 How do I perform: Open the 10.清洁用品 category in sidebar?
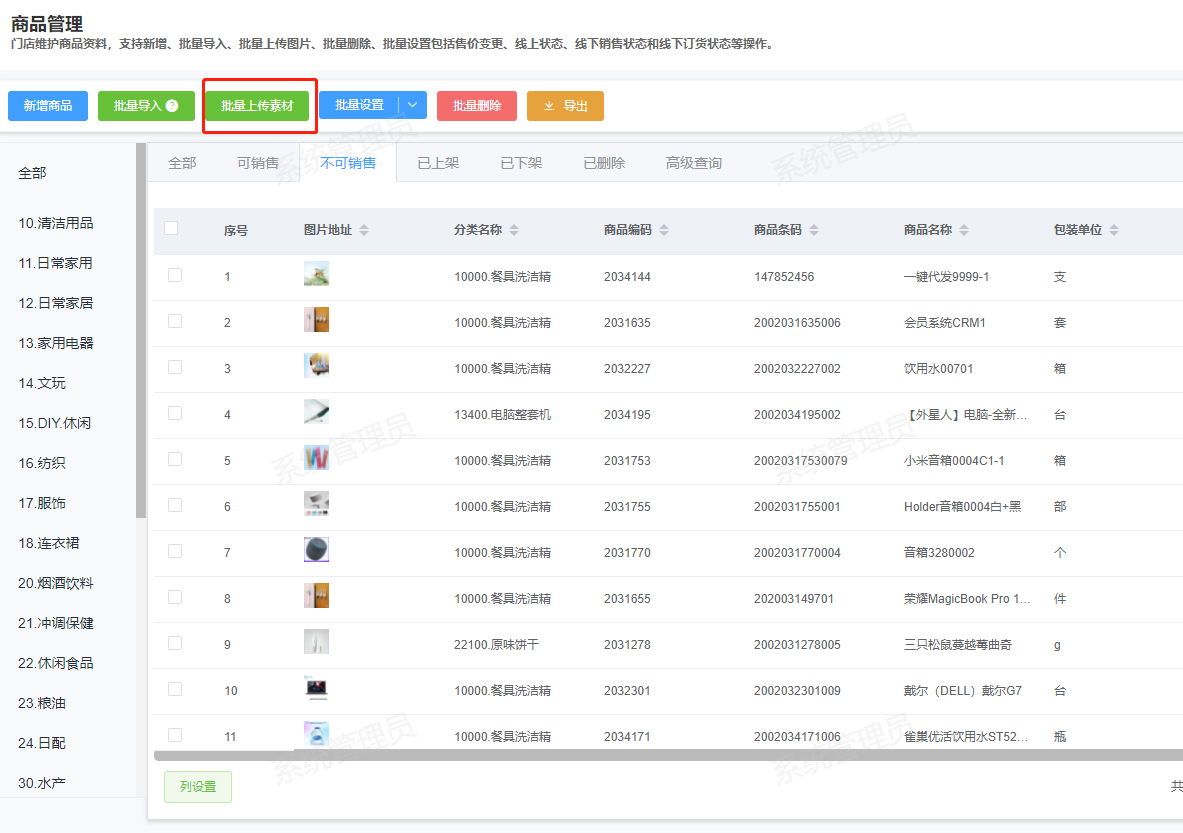[55, 223]
